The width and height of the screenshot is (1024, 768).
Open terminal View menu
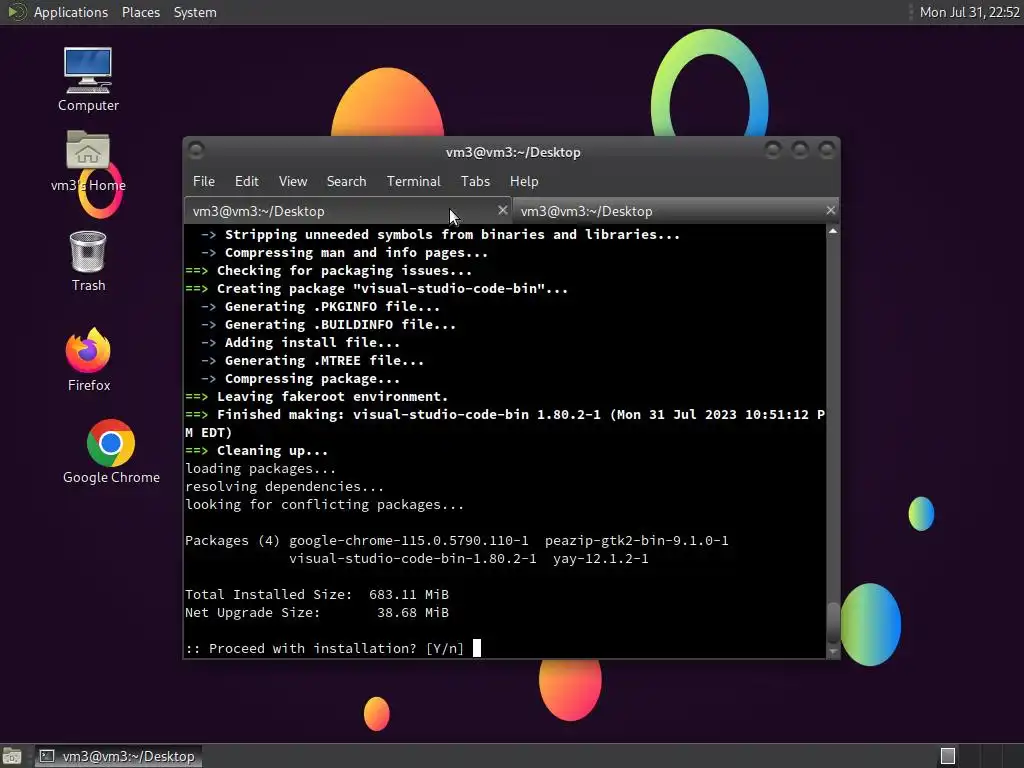click(293, 182)
